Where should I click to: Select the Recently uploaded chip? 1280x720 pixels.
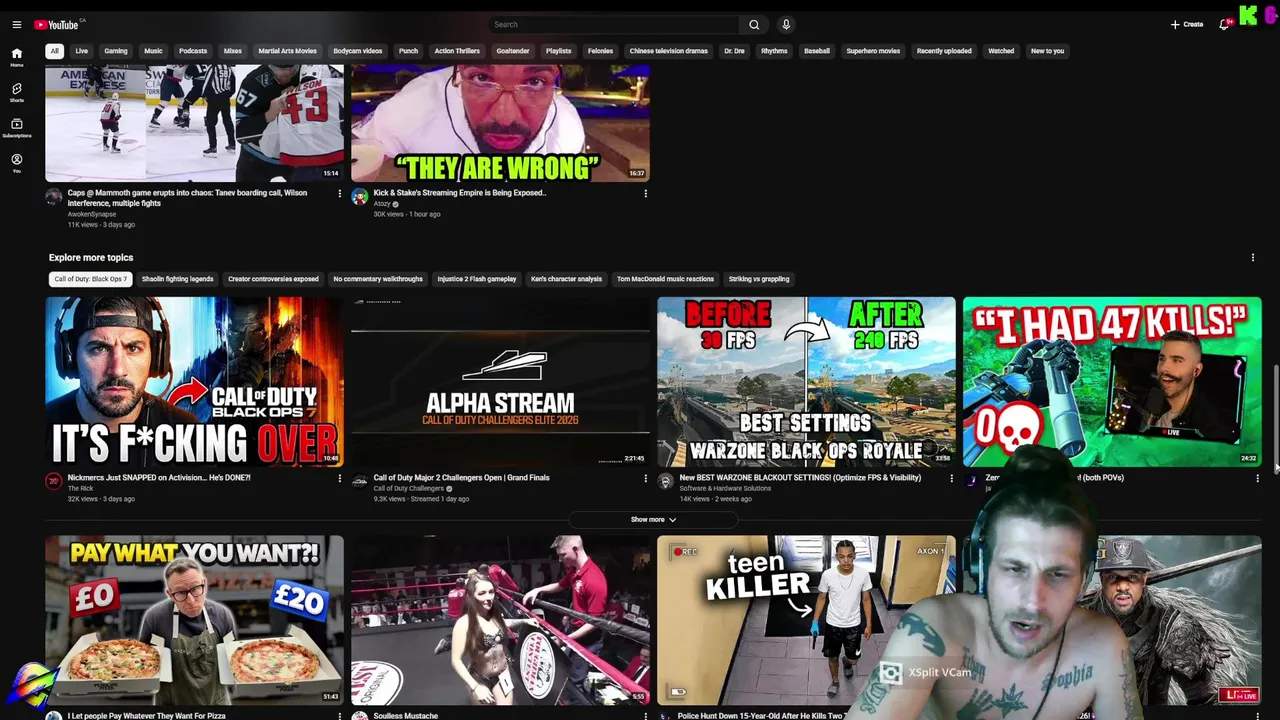944,51
